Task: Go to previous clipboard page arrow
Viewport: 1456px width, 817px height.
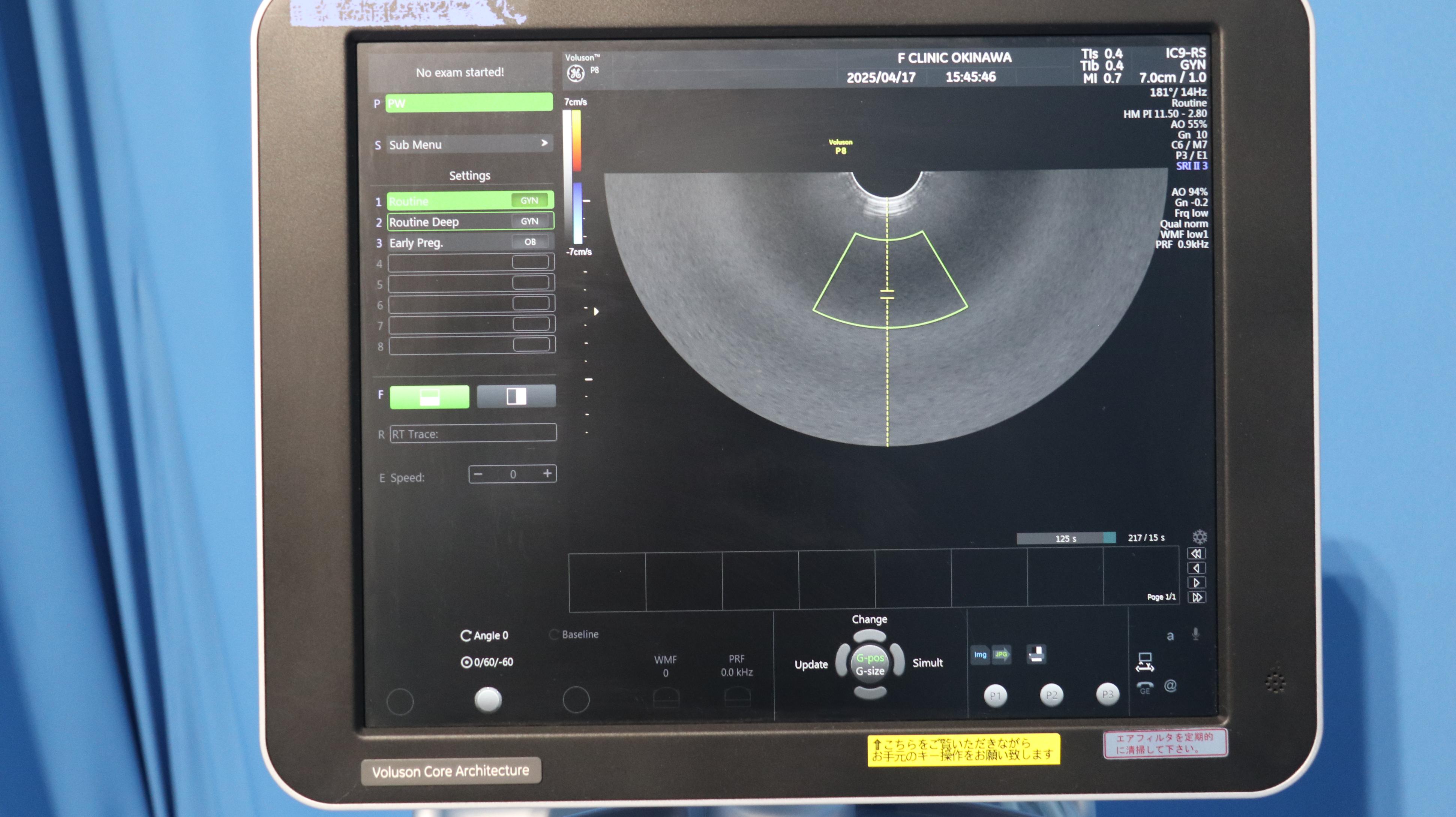Action: pyautogui.click(x=1197, y=569)
